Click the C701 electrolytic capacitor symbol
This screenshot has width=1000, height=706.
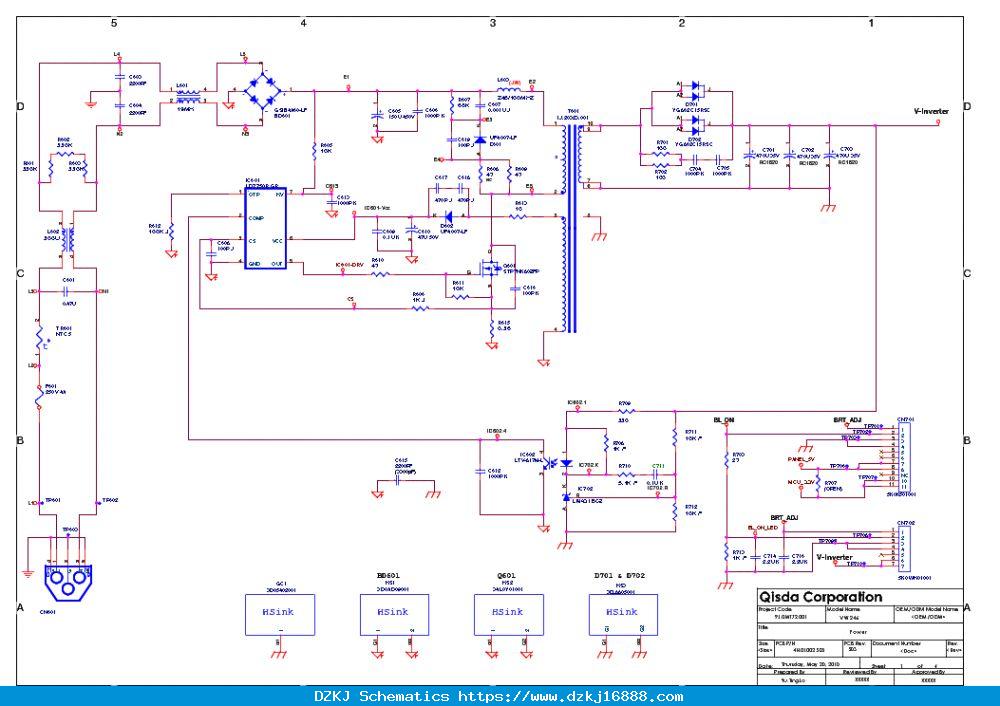coord(749,155)
